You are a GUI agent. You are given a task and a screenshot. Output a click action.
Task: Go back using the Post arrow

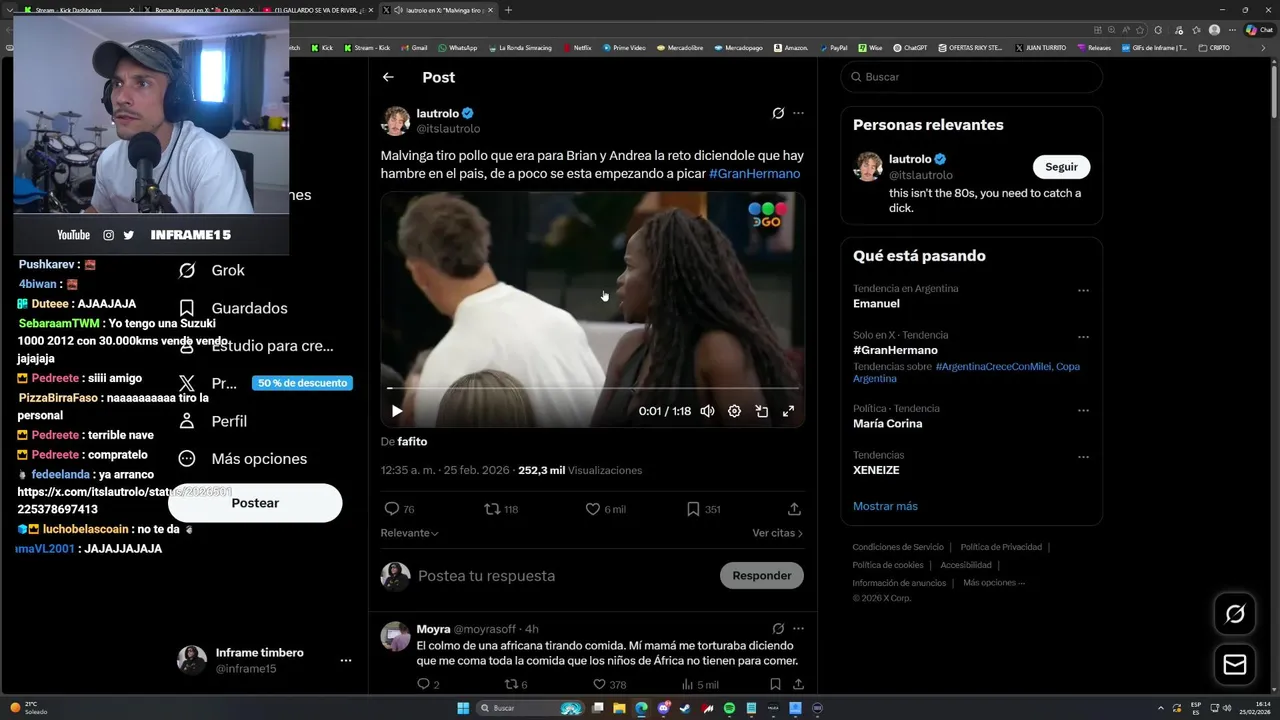click(388, 77)
